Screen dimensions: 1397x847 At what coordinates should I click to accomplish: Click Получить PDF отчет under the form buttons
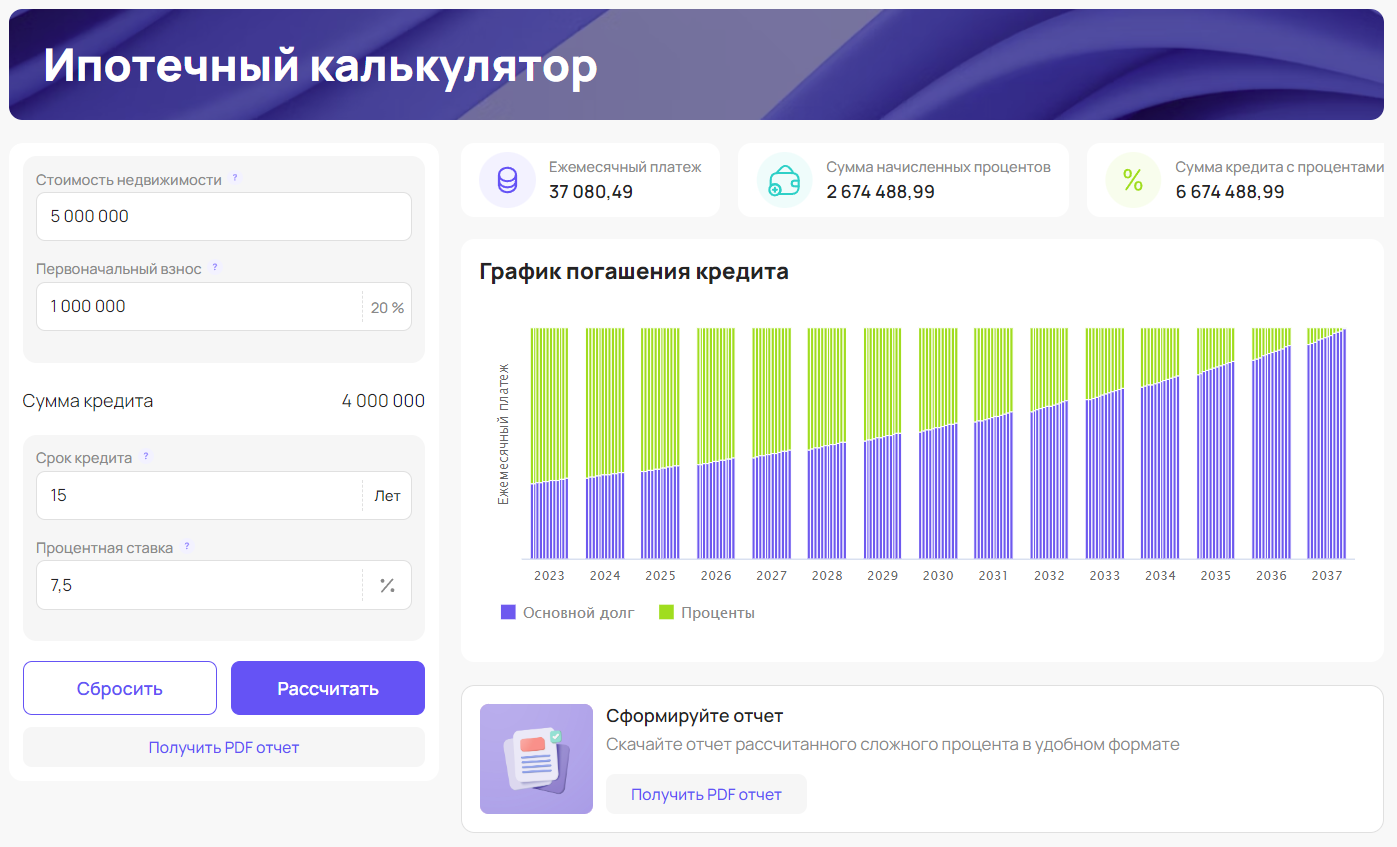click(224, 747)
